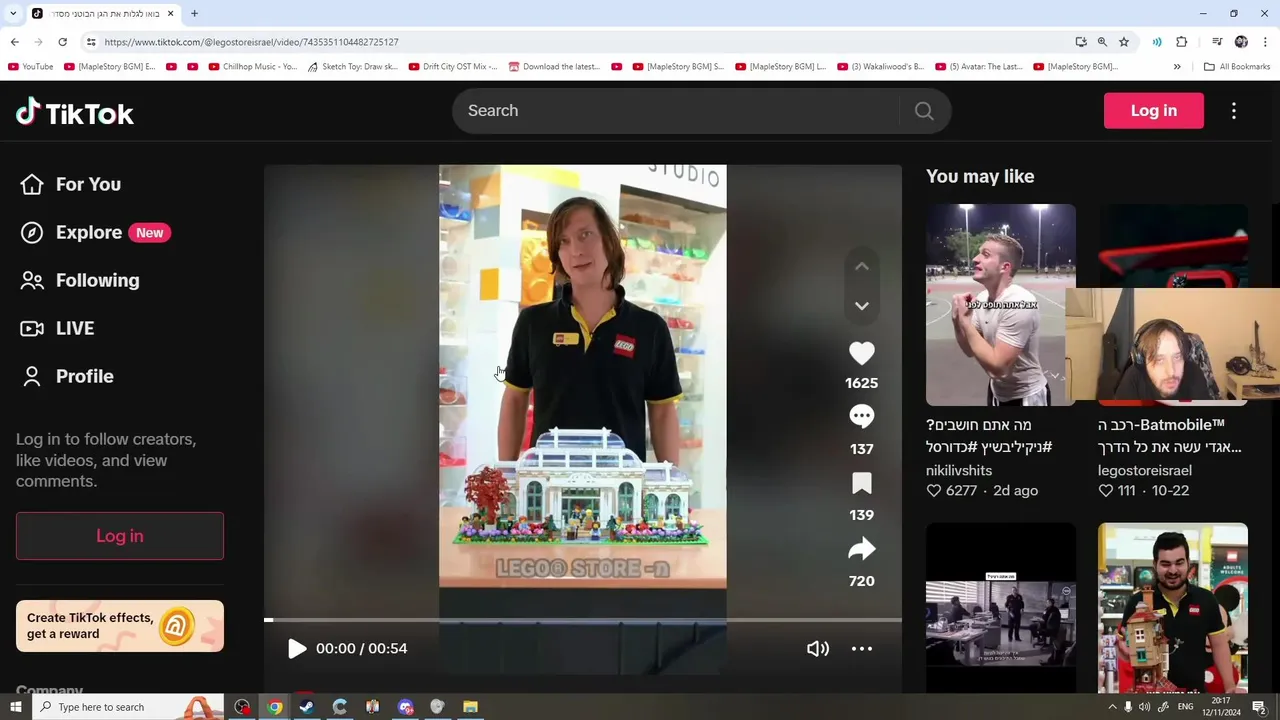Open a new browser tab
Viewport: 1280px width, 720px height.
click(194, 13)
